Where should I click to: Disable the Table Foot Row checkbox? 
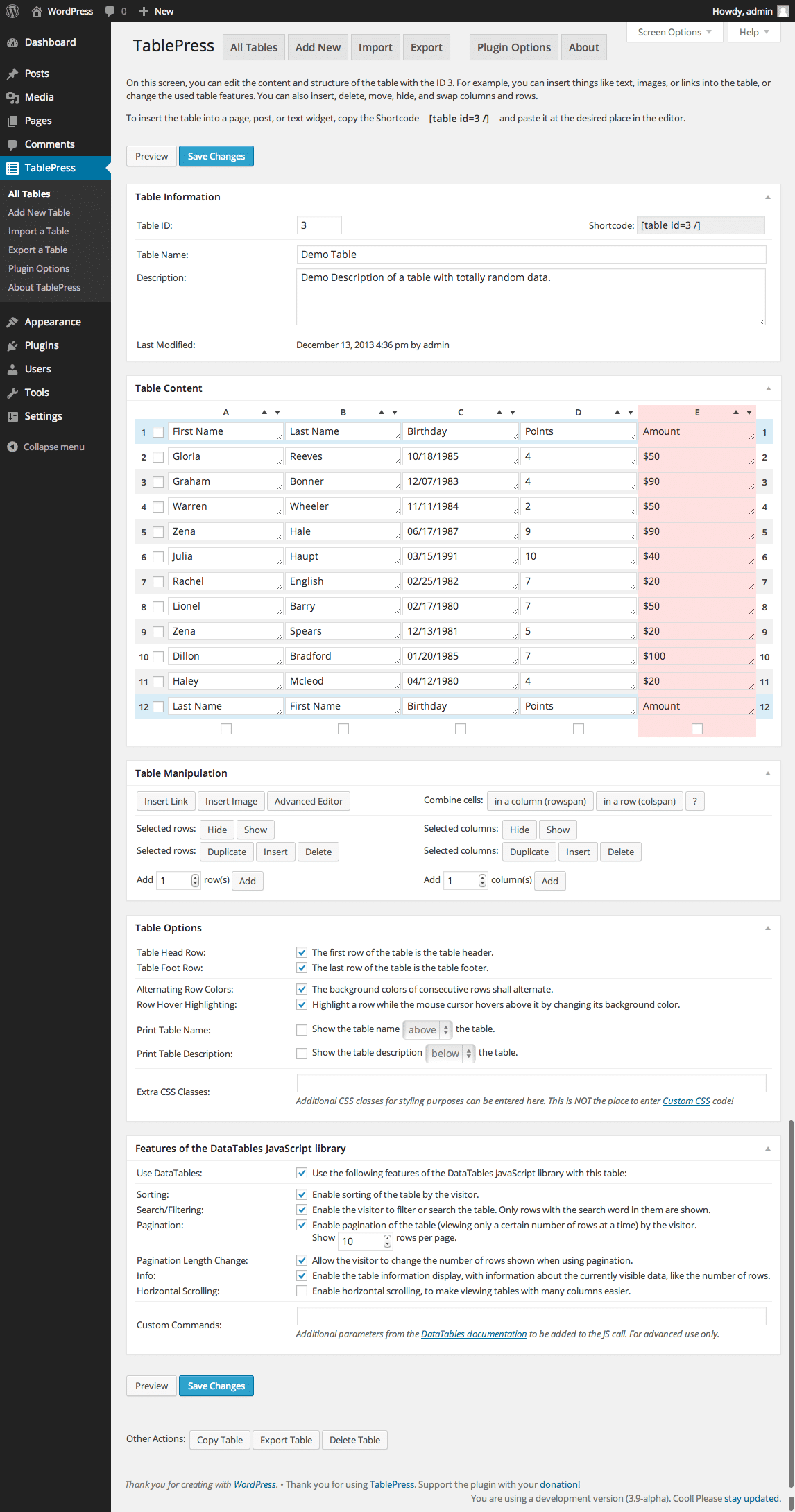[x=302, y=968]
